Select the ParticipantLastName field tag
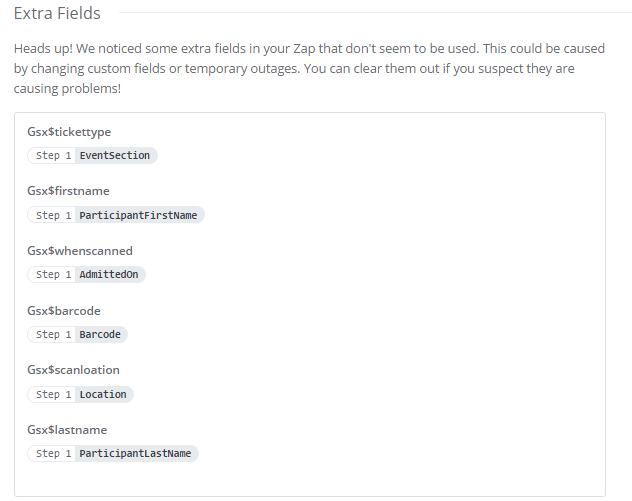 (x=136, y=454)
